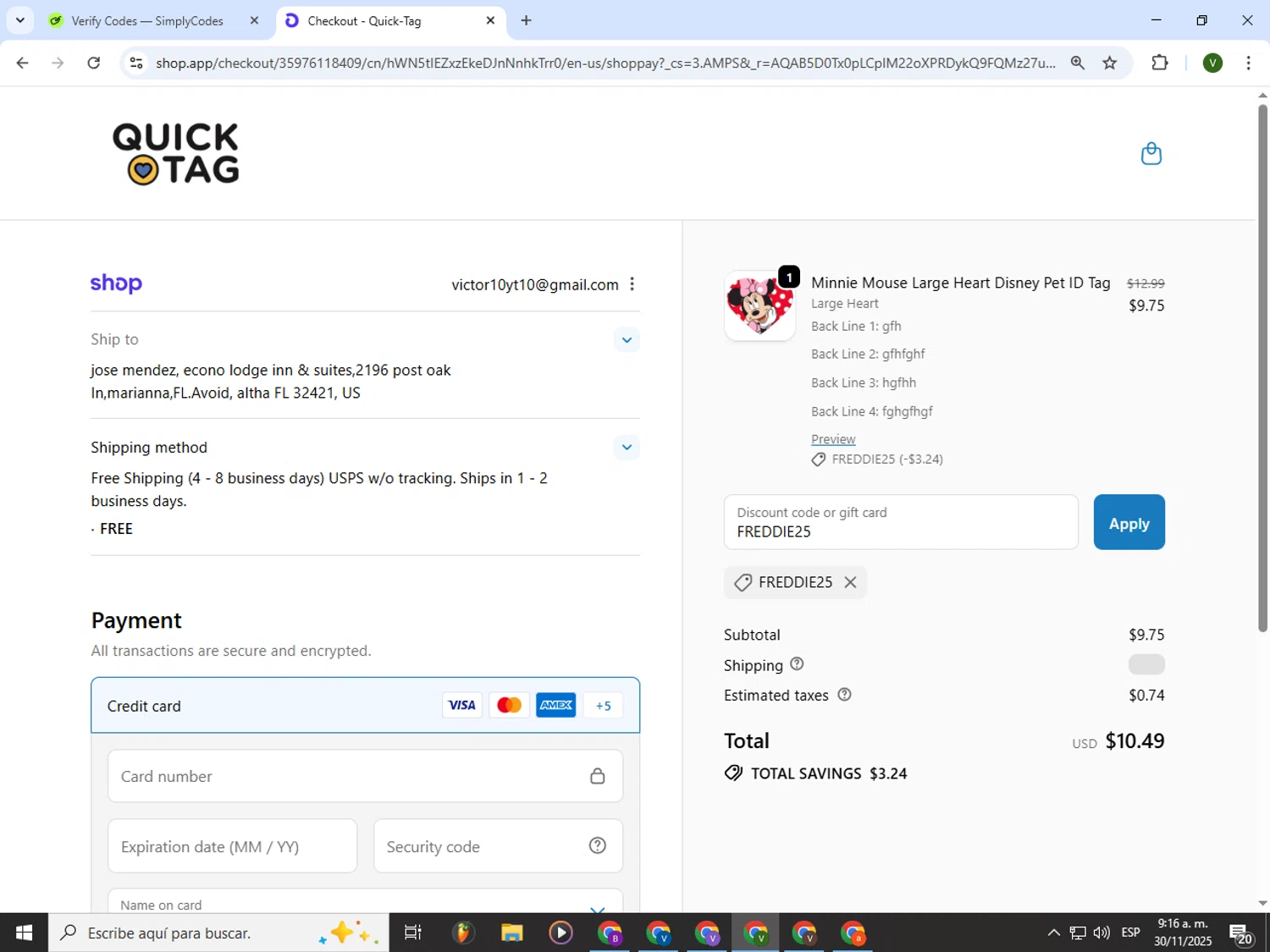Click the page vertical scrollbar

[x=1262, y=366]
